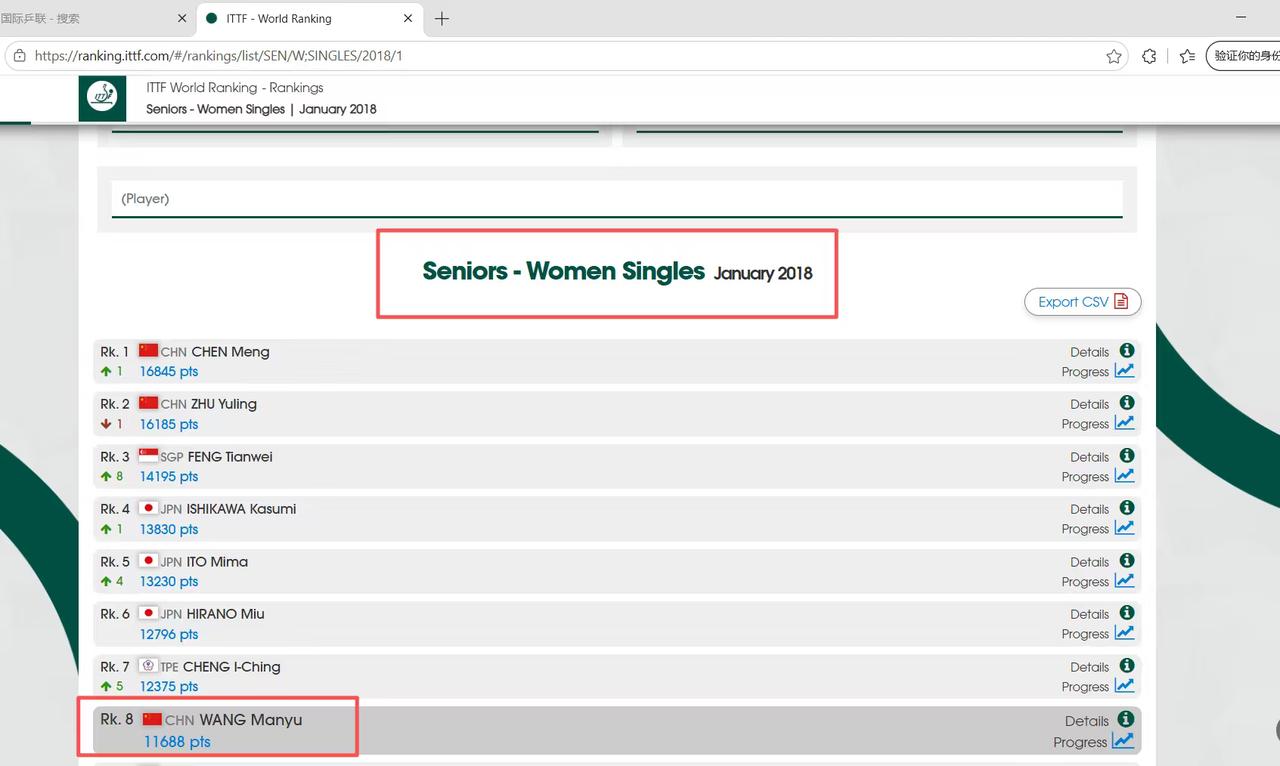Click the 16185 pts value
Screen dimensions: 1280x766
[x=169, y=424]
